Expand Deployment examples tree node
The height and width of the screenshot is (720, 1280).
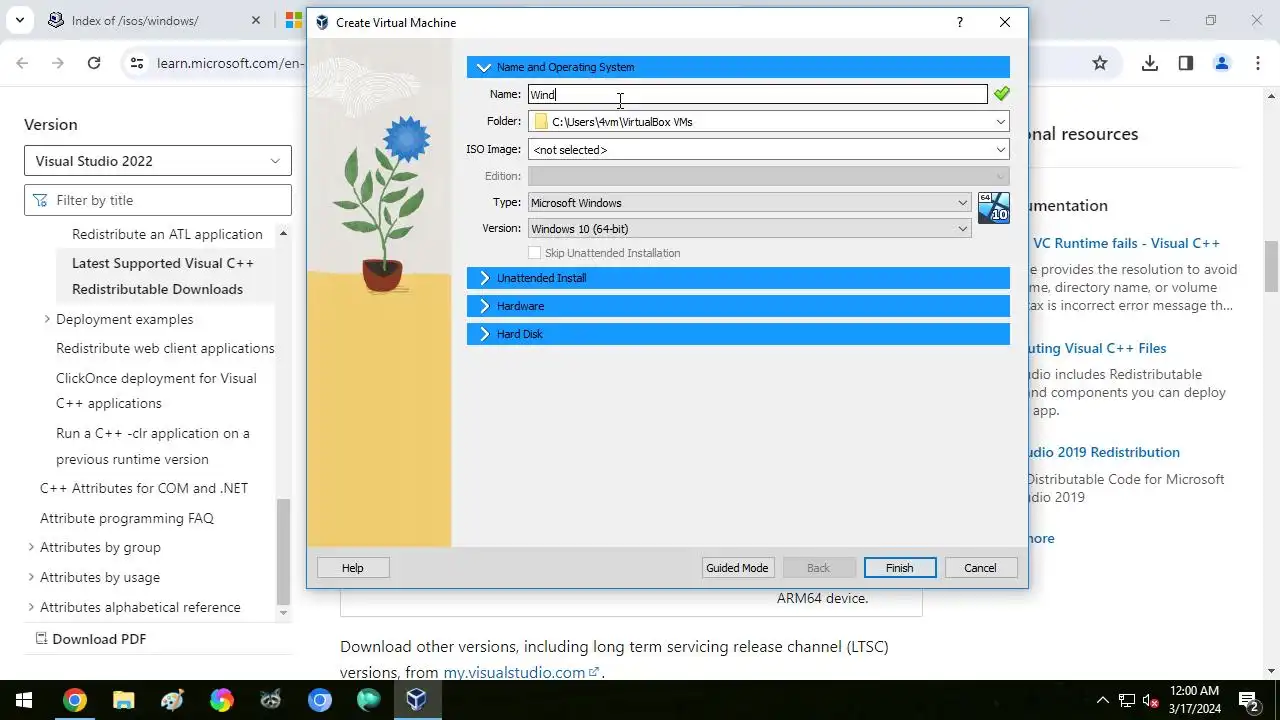[x=47, y=319]
